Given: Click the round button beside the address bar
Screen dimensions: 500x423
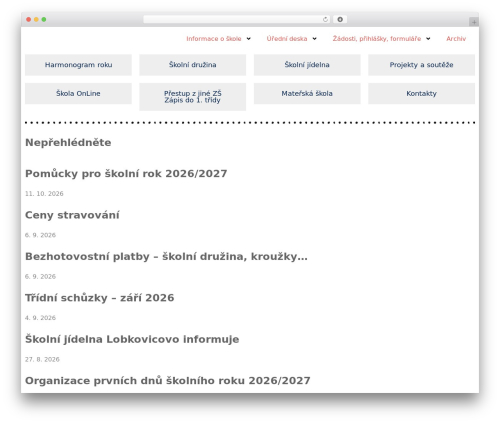Looking at the screenshot, I should (x=340, y=20).
